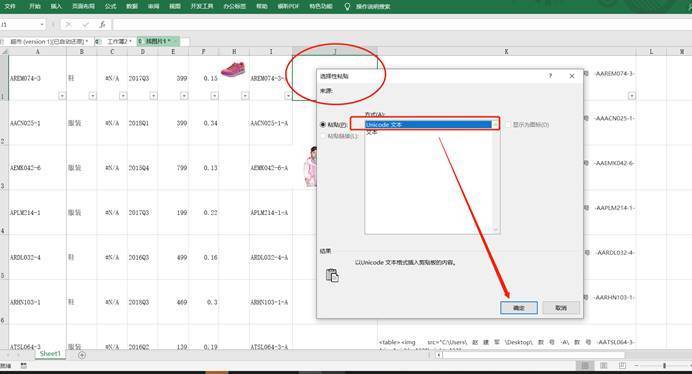692x374 pixels.
Task: Open the filter dropdown in column K
Action: coord(632,95)
